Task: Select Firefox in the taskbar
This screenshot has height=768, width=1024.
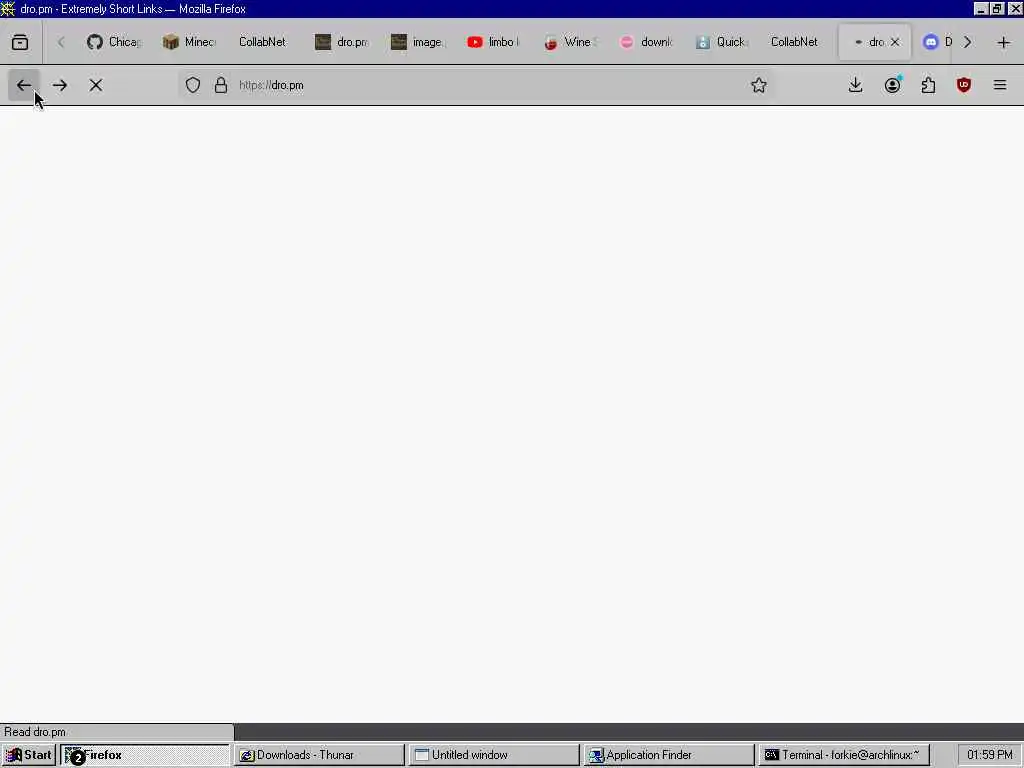Action: pyautogui.click(x=145, y=755)
